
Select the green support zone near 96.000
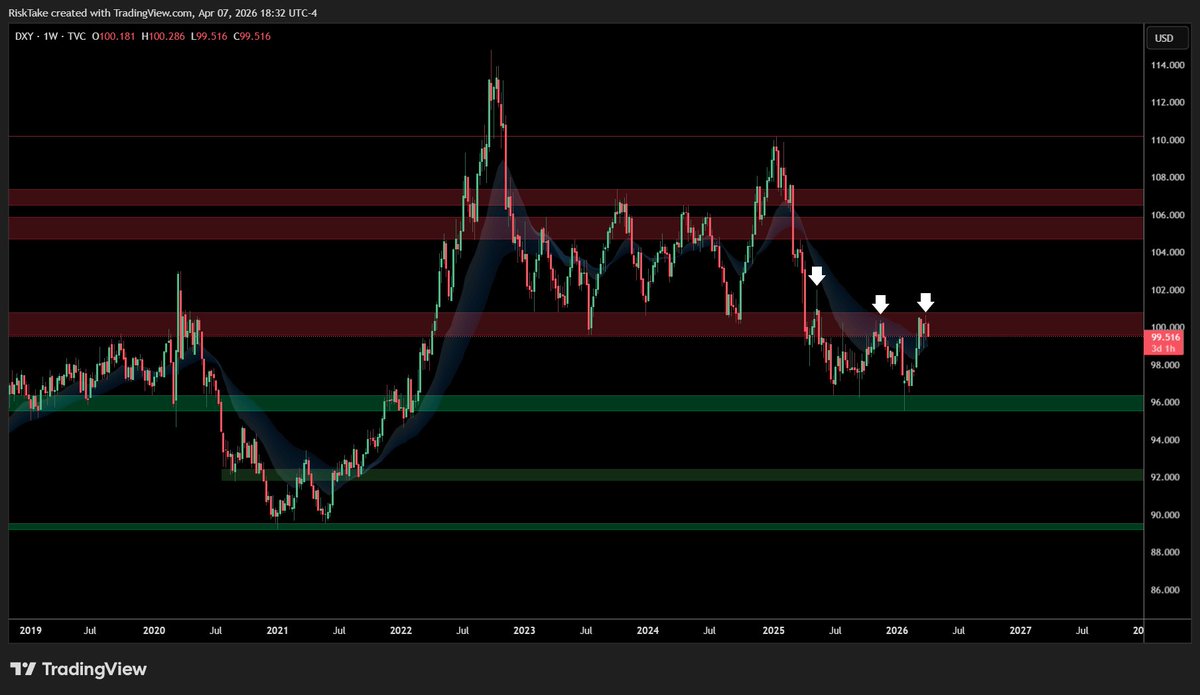(x=575, y=403)
